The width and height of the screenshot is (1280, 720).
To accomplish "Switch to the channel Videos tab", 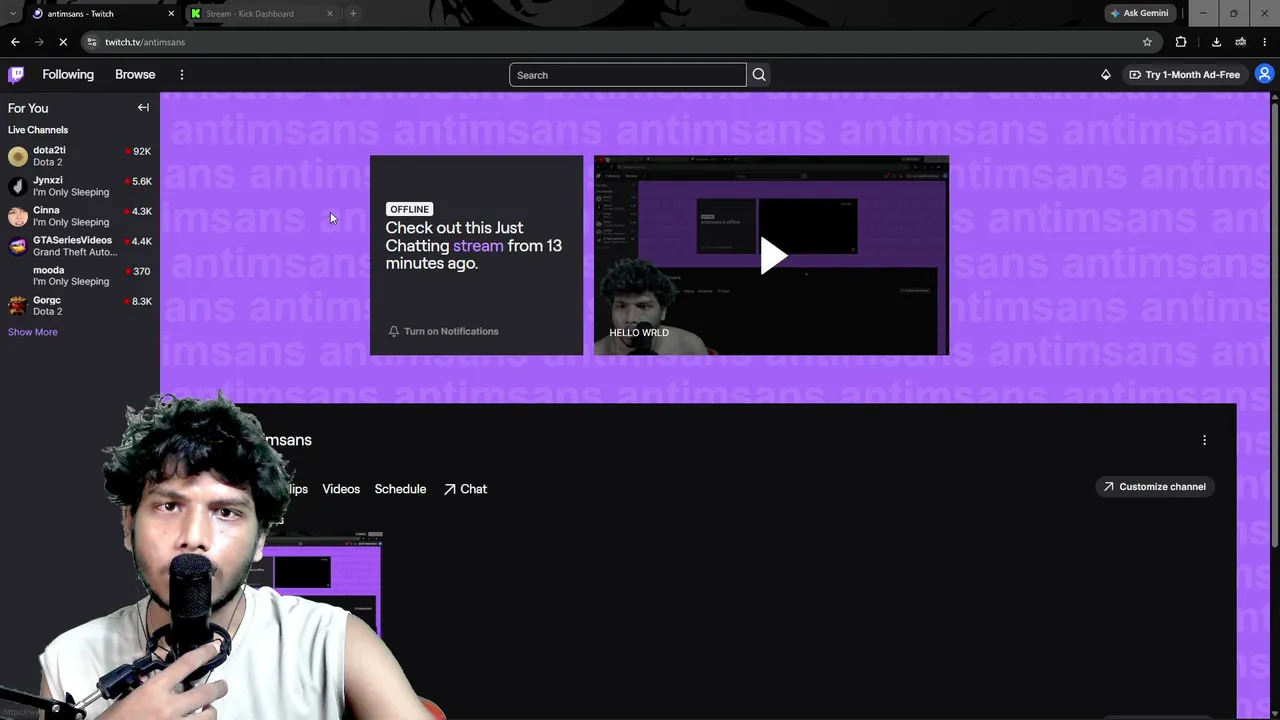I will pyautogui.click(x=341, y=489).
